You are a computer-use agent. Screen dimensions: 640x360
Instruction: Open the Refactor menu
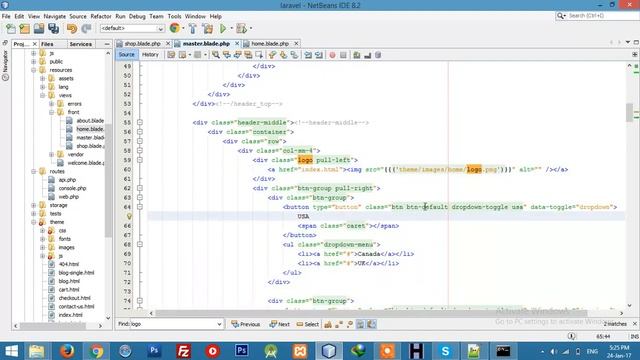tap(101, 16)
